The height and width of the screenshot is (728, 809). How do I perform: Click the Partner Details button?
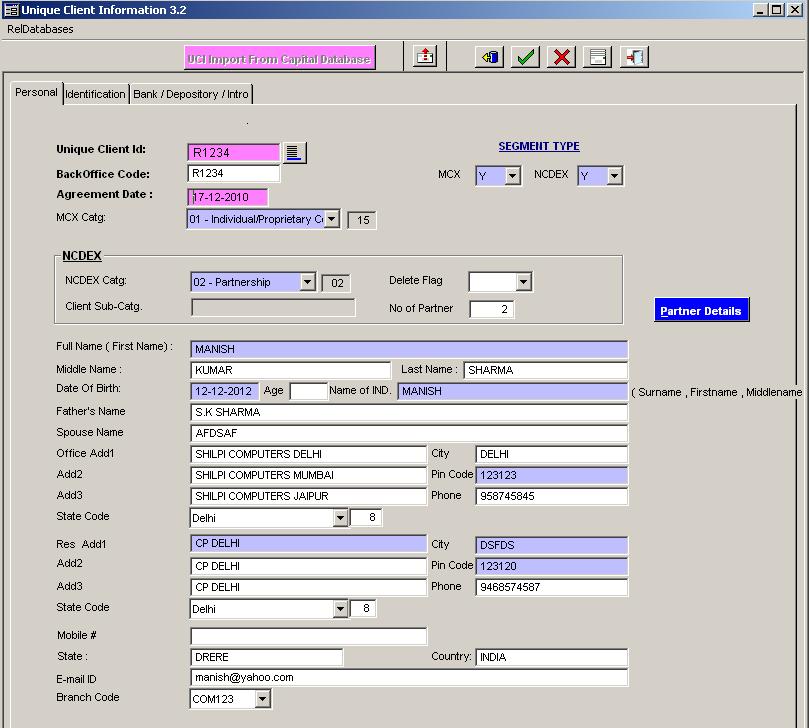point(701,311)
